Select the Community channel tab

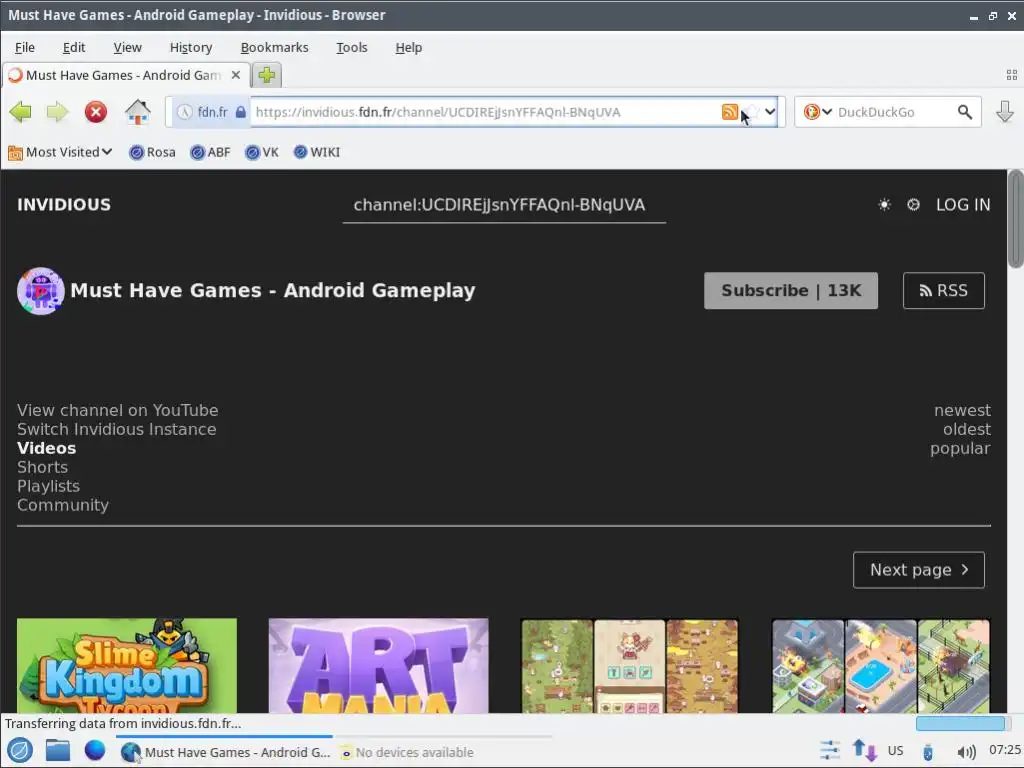click(63, 505)
